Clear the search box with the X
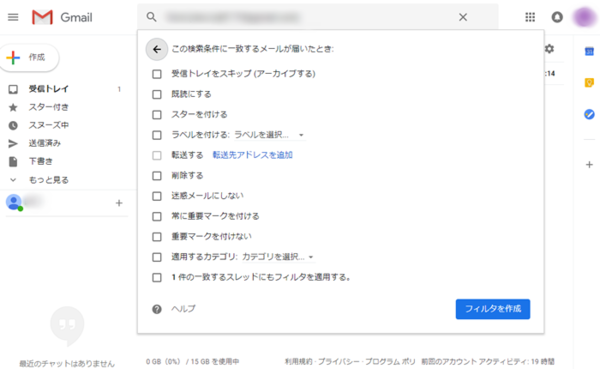The image size is (600, 369). [x=463, y=17]
